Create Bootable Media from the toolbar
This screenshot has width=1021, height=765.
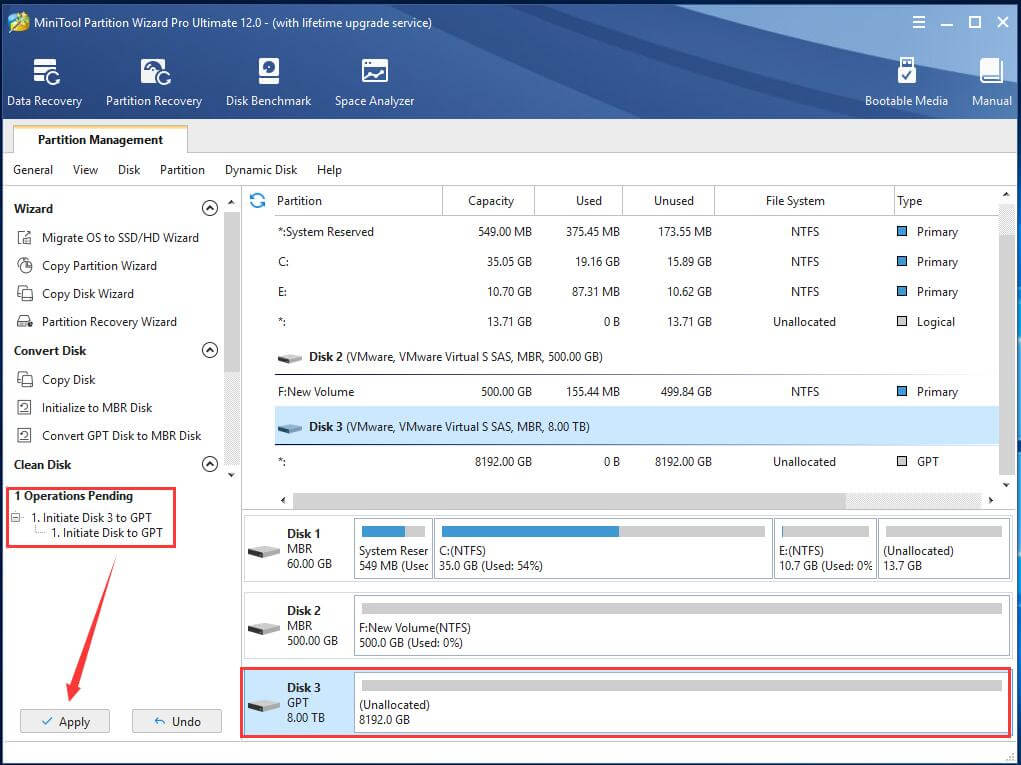(906, 82)
